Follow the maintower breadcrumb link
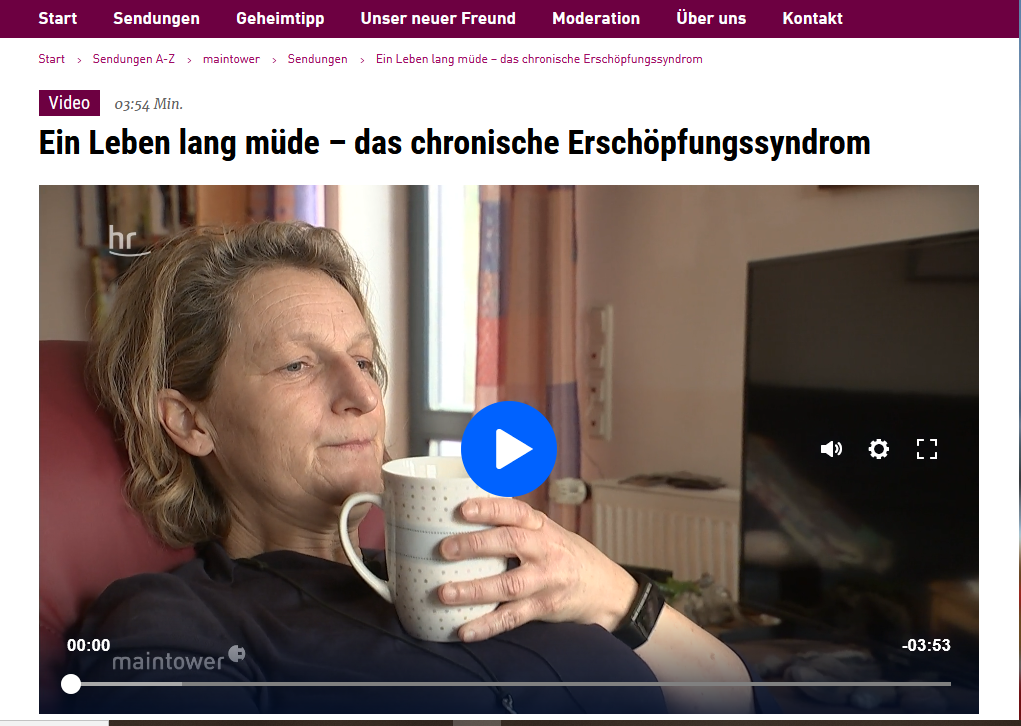Viewport: 1021px width, 726px height. pos(231,59)
